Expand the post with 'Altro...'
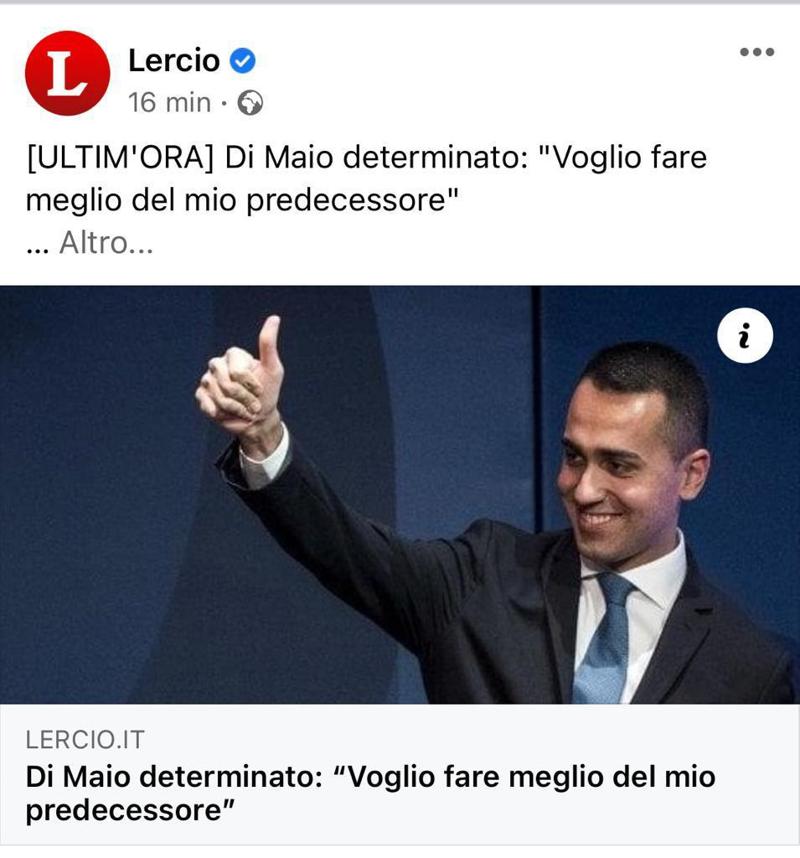800x858 pixels. coord(106,242)
